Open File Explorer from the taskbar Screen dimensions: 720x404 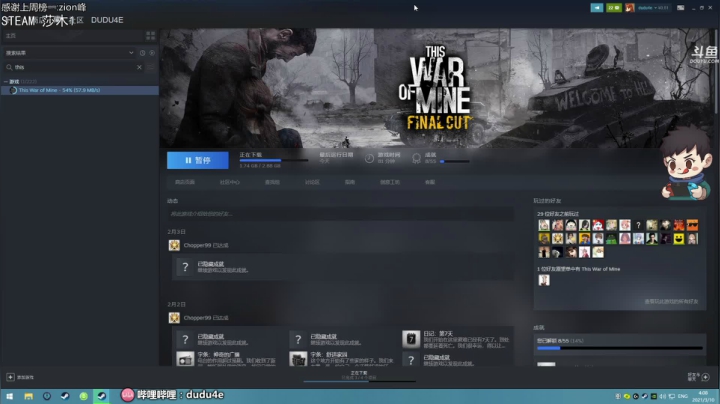pos(28,396)
